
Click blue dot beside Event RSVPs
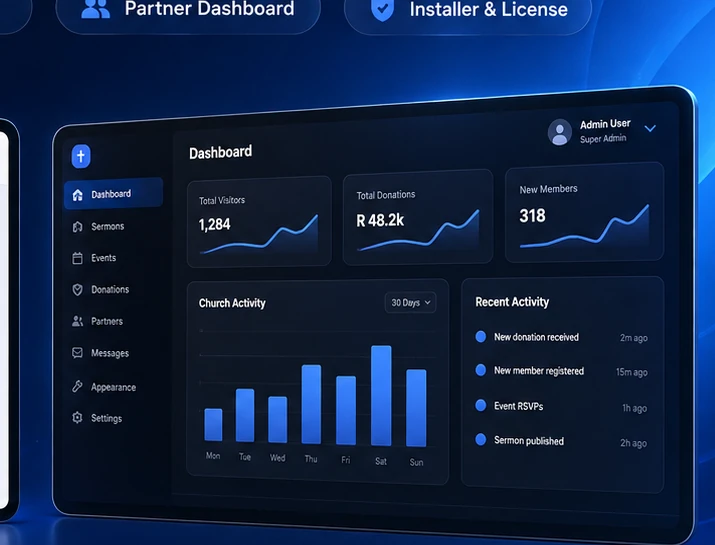[481, 405]
